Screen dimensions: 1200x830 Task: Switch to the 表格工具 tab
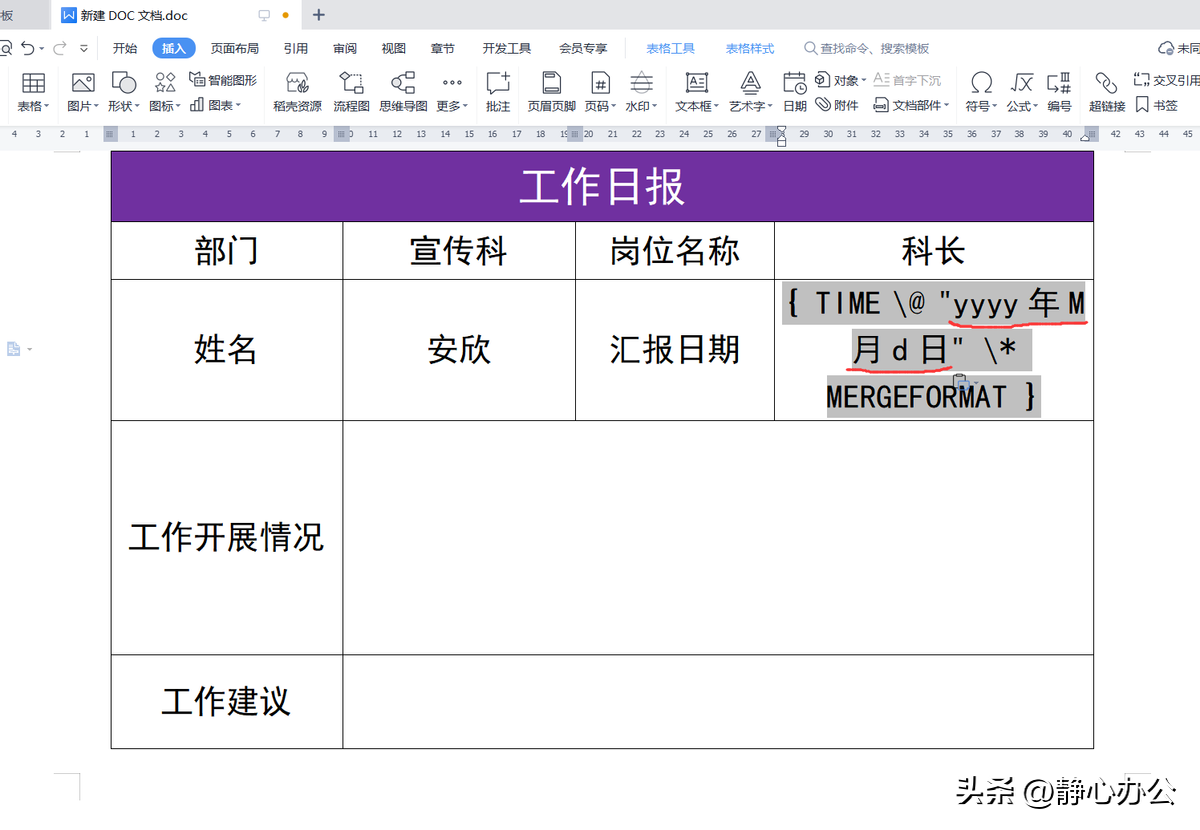point(670,48)
